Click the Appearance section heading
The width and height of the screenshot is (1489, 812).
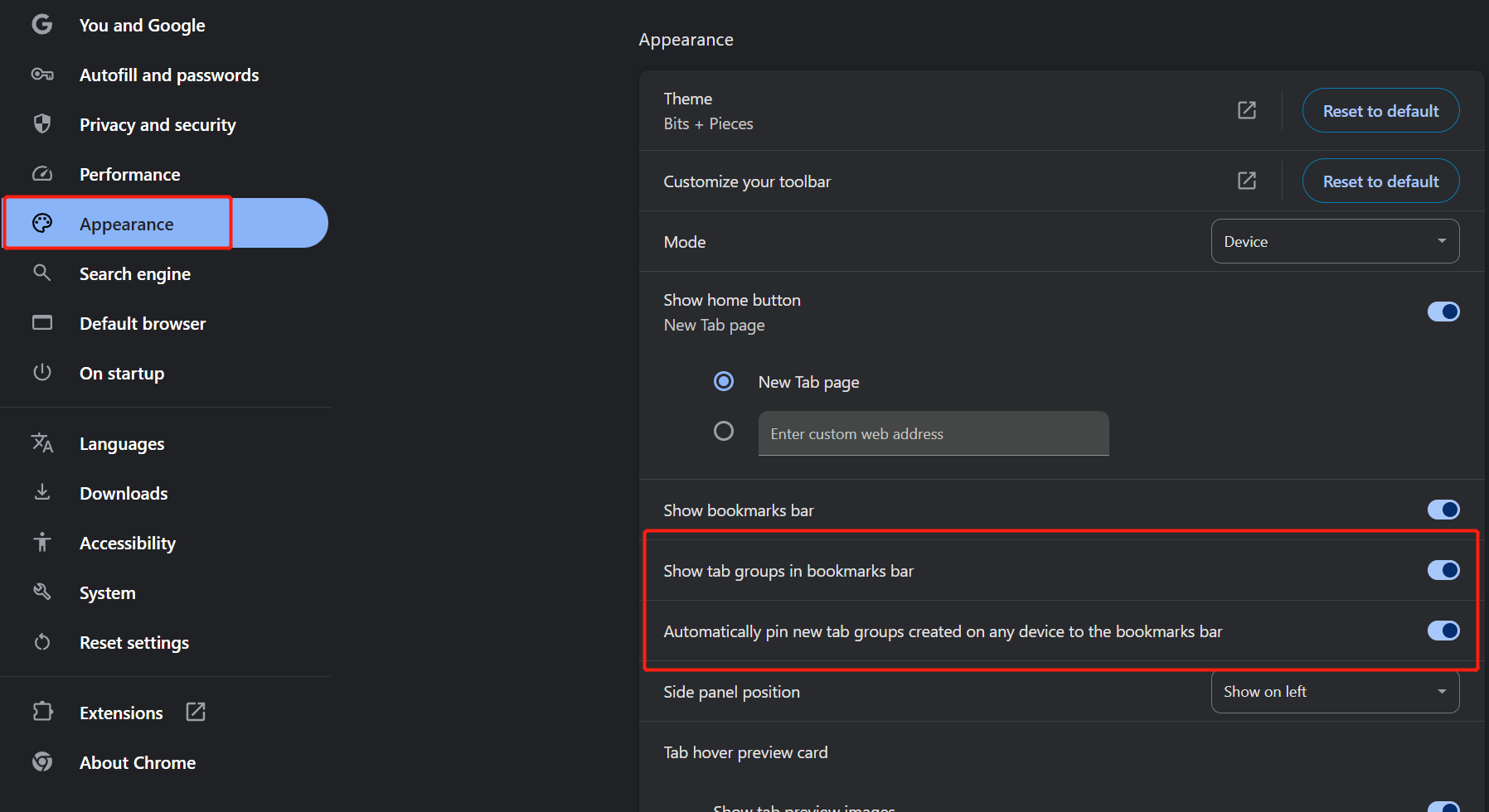(x=686, y=40)
